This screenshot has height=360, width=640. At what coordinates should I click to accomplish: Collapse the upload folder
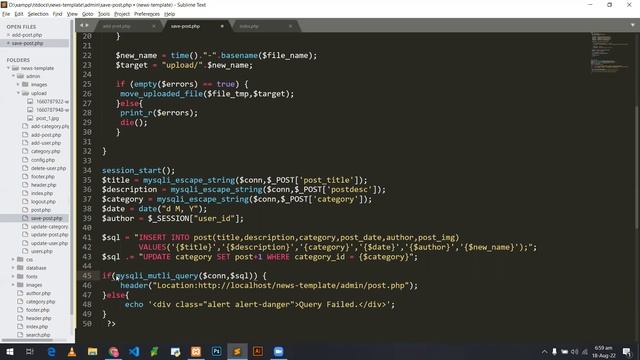point(18,93)
